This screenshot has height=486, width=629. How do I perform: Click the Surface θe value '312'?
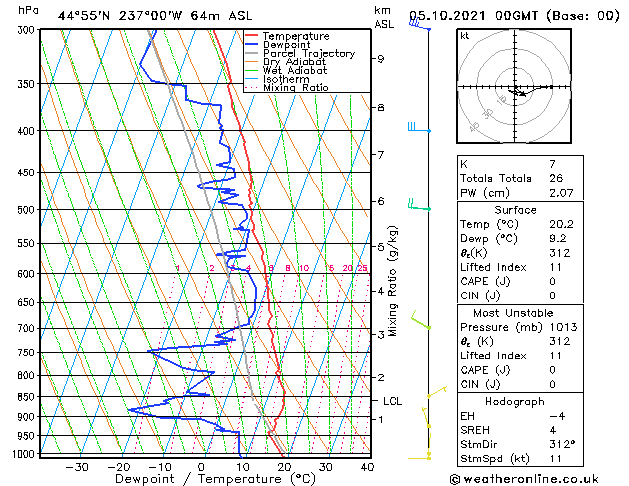560,253
